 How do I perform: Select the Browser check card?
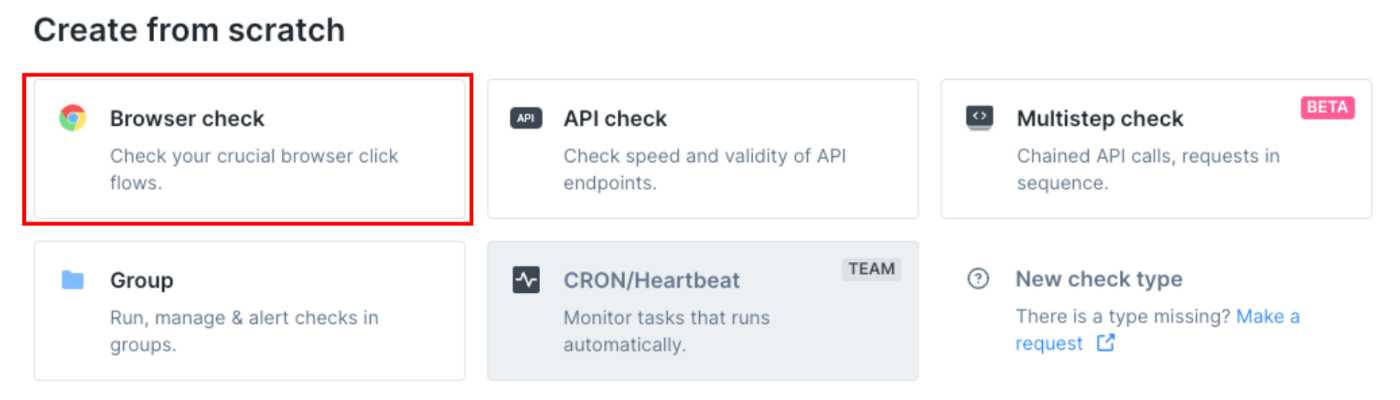tap(249, 148)
